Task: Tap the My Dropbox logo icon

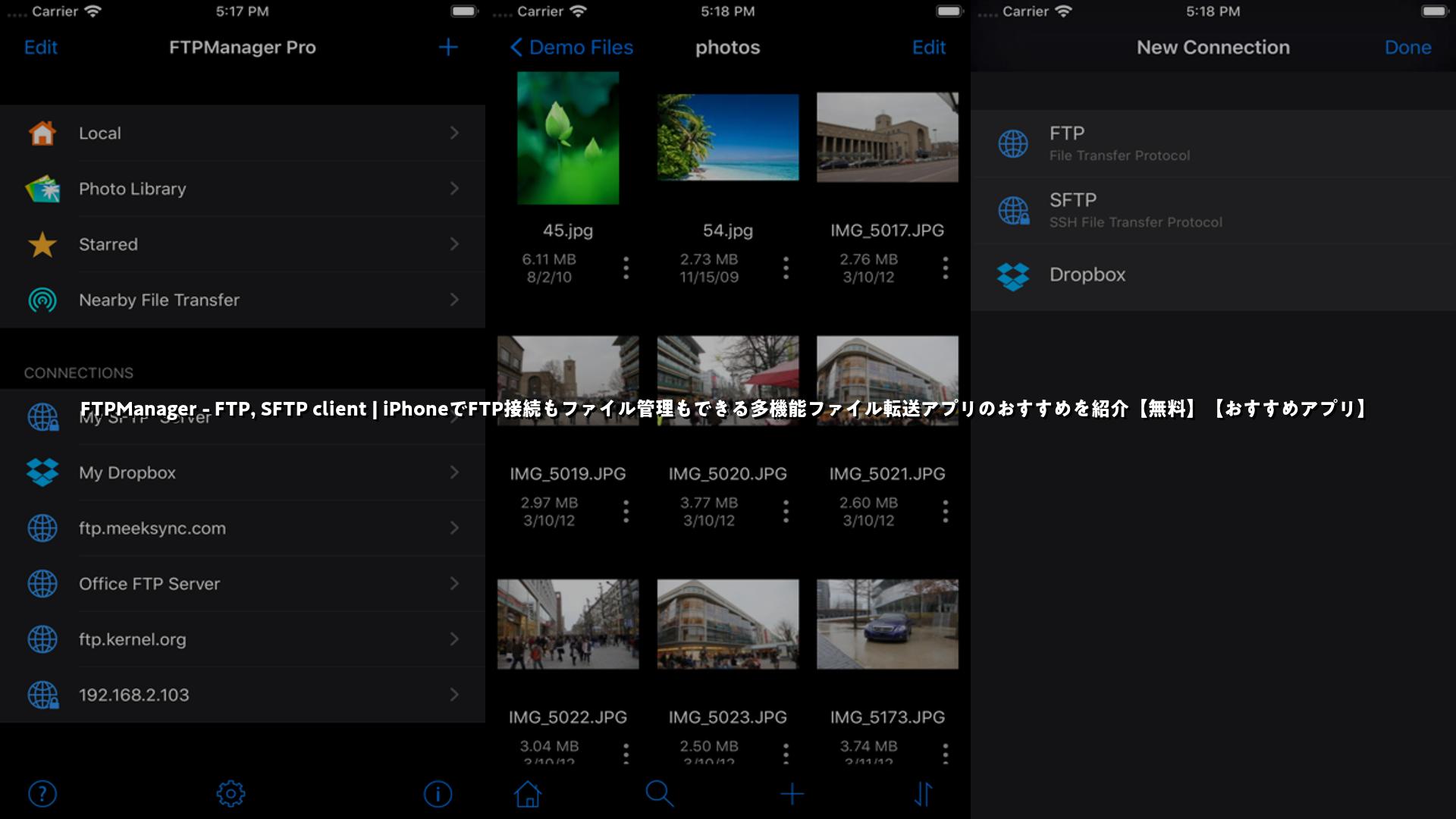Action: 42,472
